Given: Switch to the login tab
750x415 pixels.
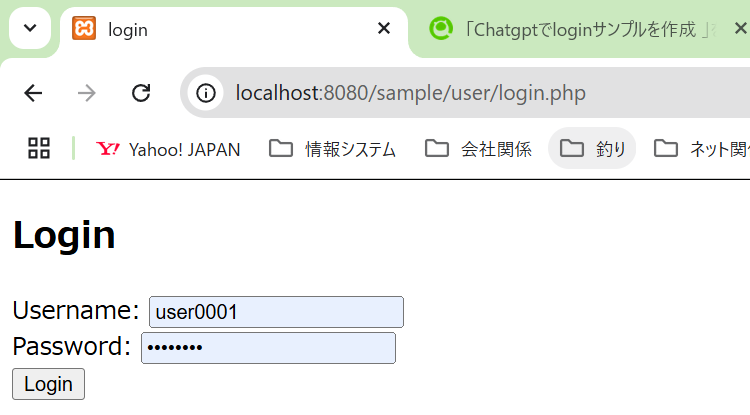Looking at the screenshot, I should 233,30.
